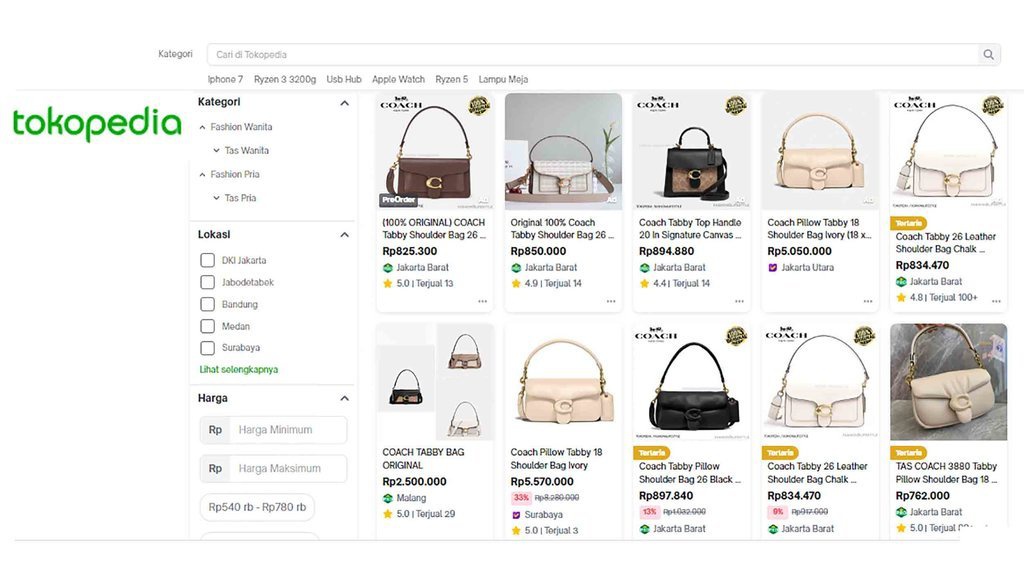Image resolution: width=1024 pixels, height=576 pixels.
Task: Focus the Cari di Tokopedia search box
Action: pos(593,55)
